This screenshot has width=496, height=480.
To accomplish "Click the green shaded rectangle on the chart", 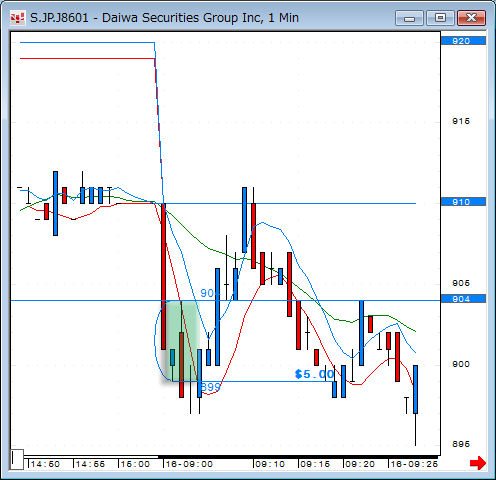I will click(x=182, y=341).
